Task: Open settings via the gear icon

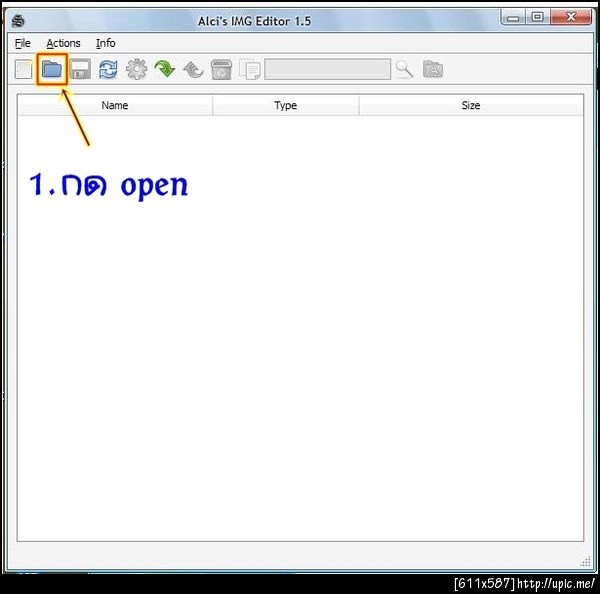Action: (x=137, y=69)
